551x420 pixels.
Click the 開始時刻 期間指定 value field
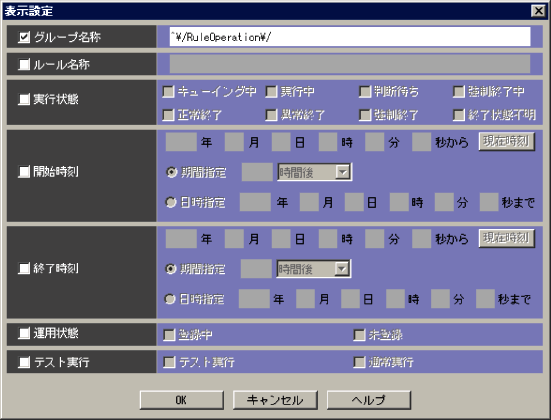pos(257,172)
